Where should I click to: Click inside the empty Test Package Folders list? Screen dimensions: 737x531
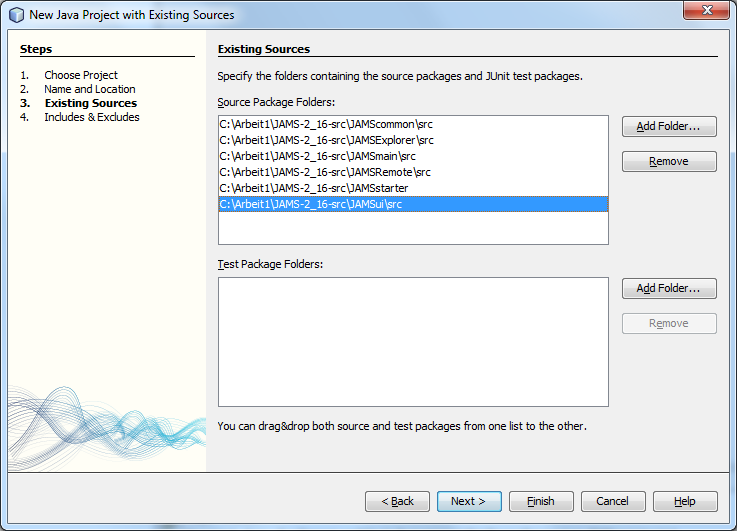(x=412, y=341)
